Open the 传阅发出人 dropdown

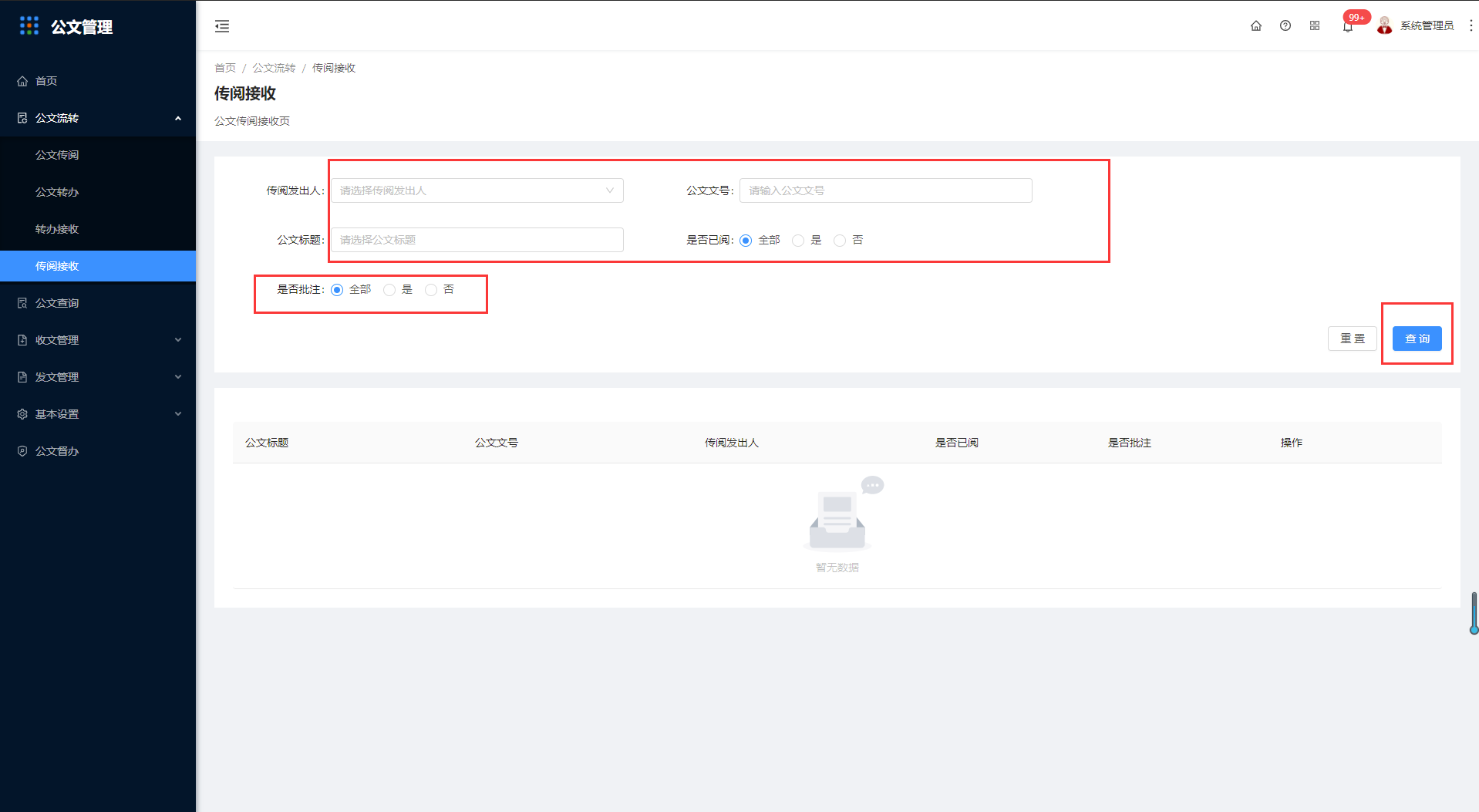(477, 190)
